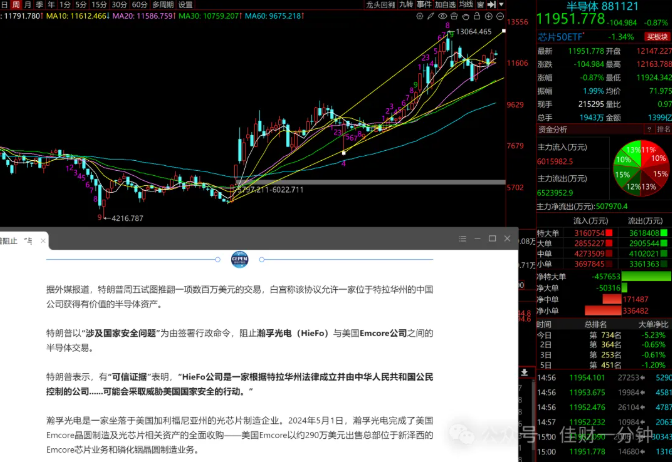This screenshot has height=464, width=672.
Task: Open the 芯片50ETF link
Action: tap(560, 37)
